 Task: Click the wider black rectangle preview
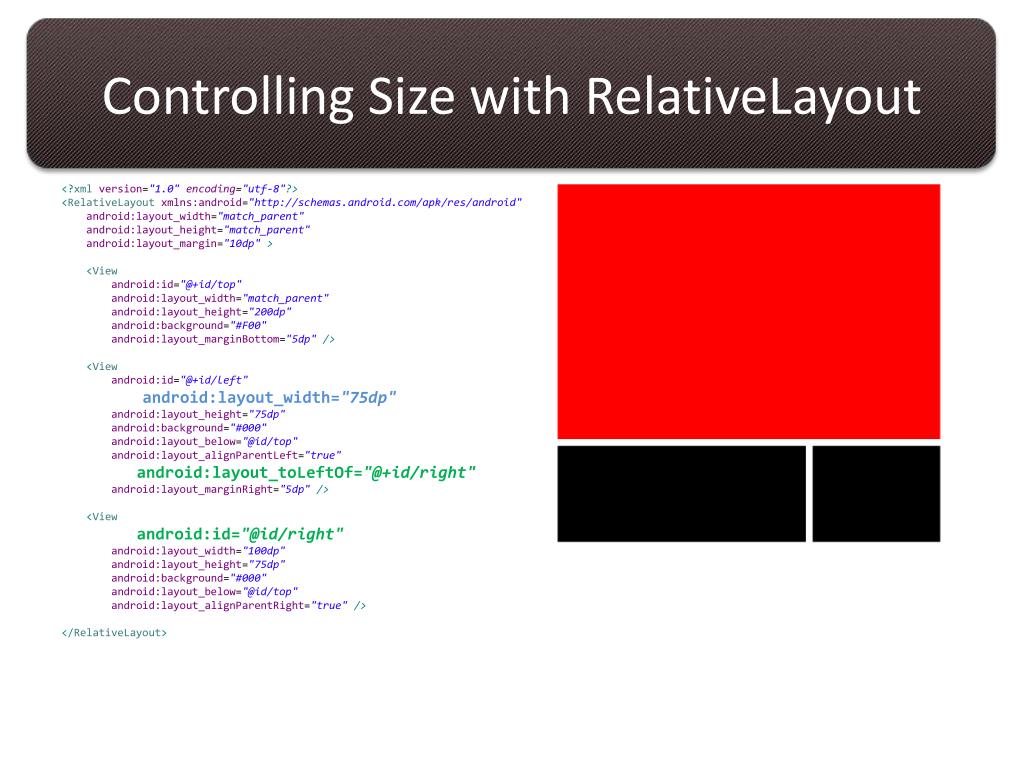(x=681, y=494)
